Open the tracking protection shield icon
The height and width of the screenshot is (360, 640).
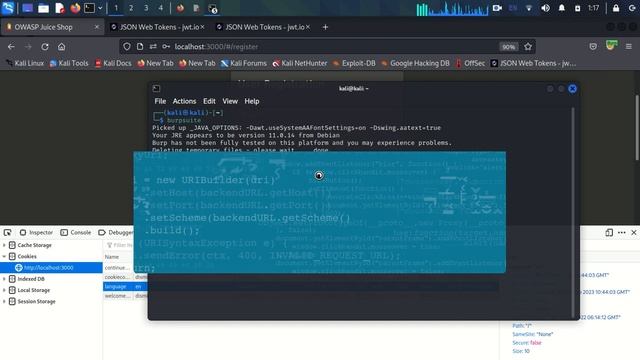(x=127, y=47)
